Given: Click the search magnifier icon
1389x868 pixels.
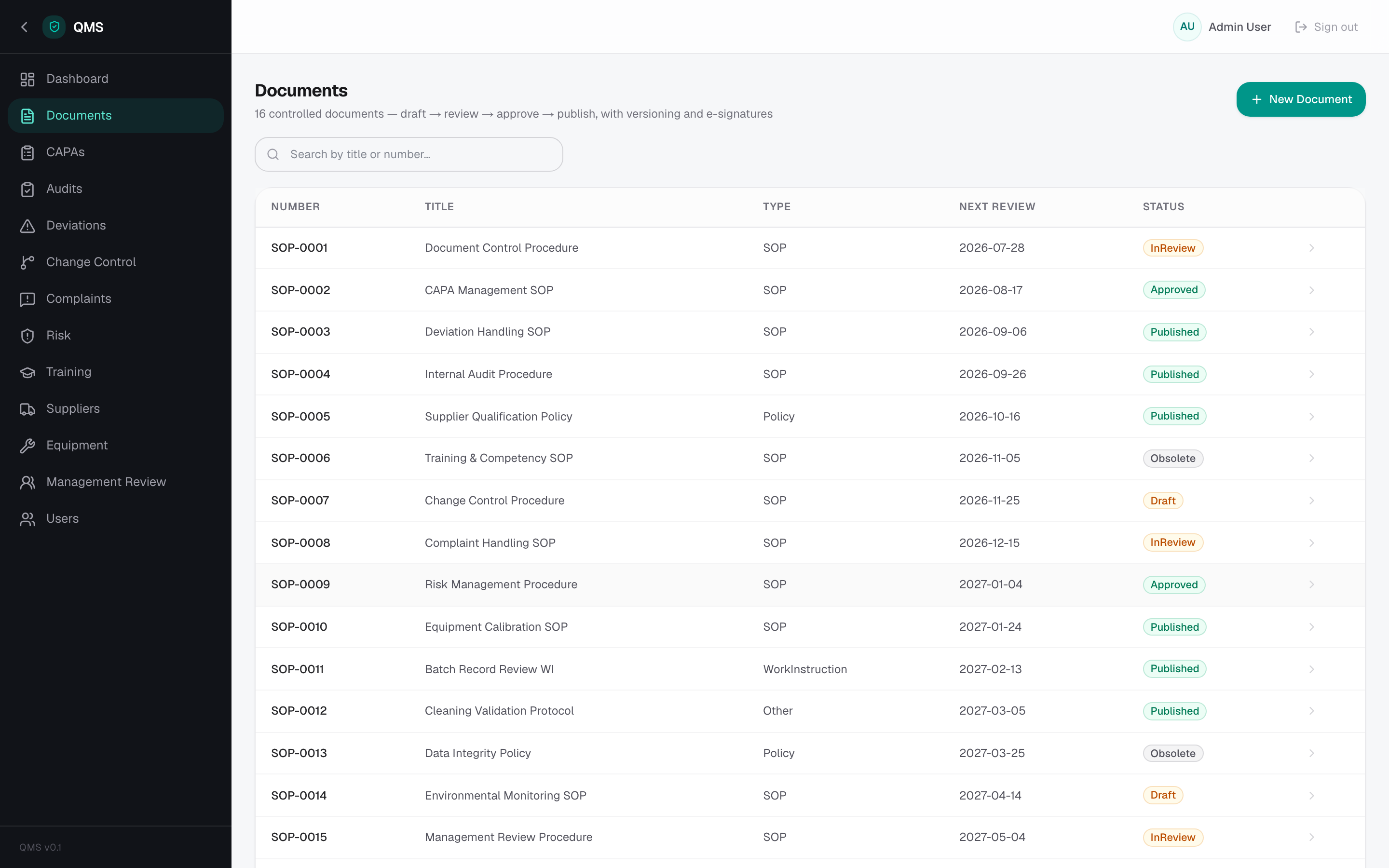Looking at the screenshot, I should 273,154.
